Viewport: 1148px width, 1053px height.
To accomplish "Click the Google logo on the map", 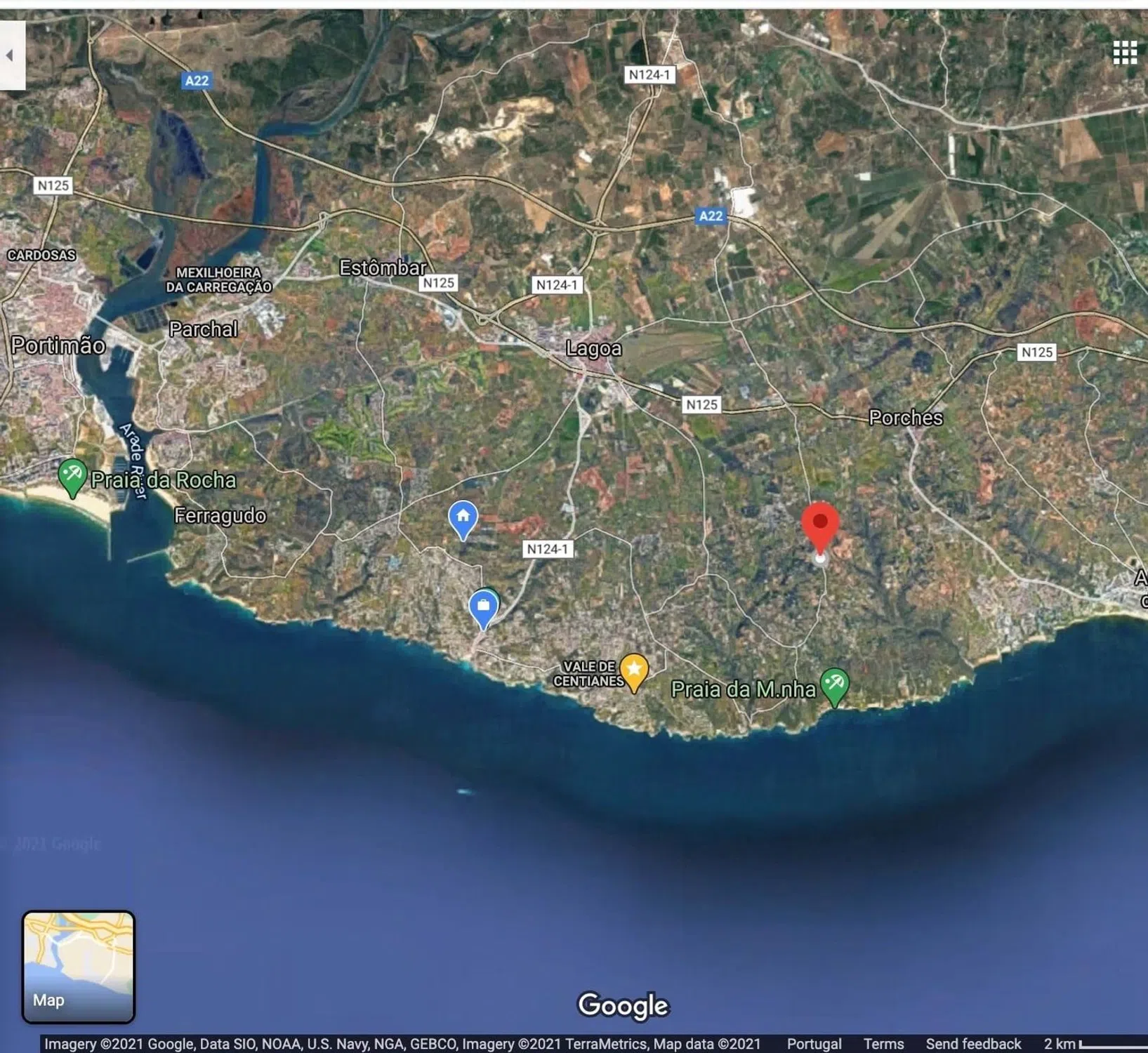I will (x=623, y=1006).
